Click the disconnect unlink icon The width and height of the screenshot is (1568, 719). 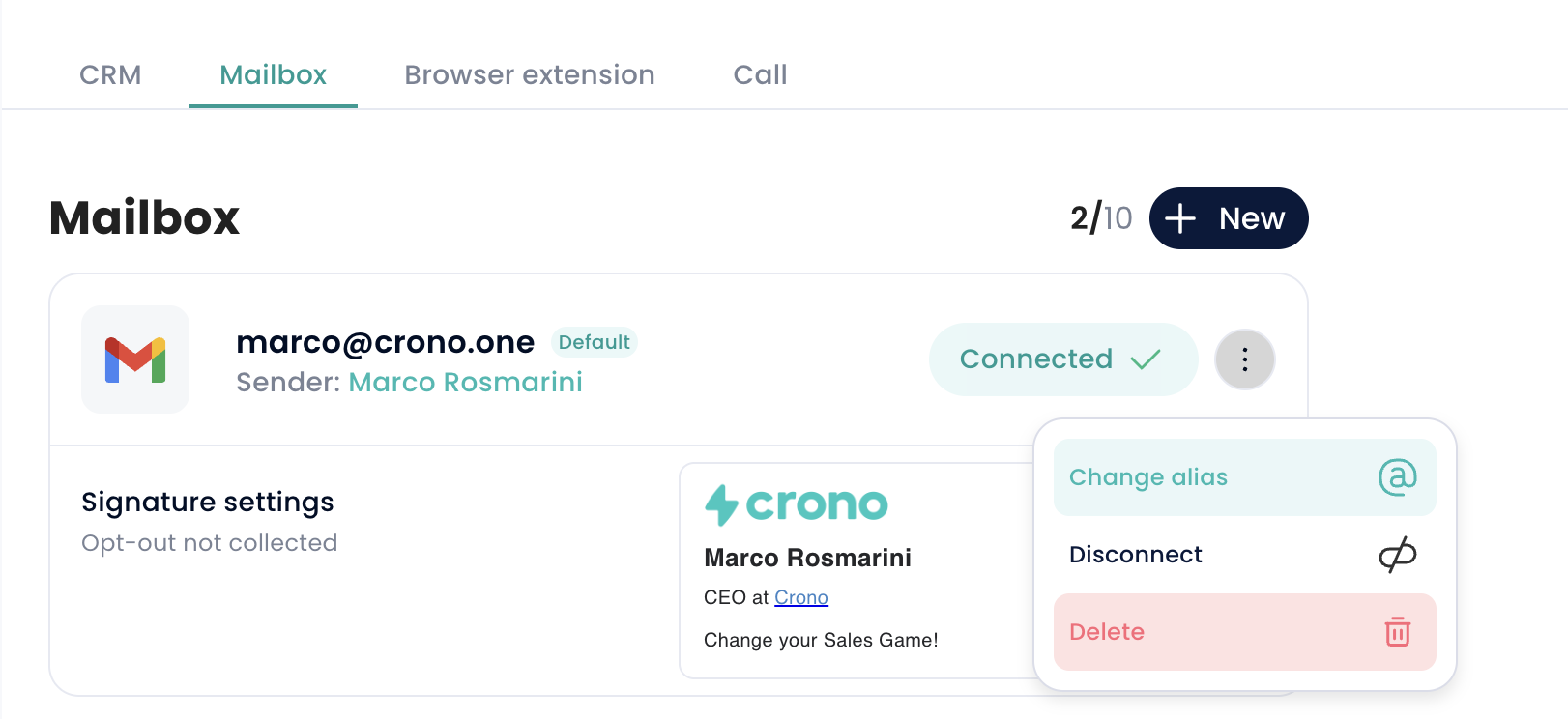tap(1397, 555)
